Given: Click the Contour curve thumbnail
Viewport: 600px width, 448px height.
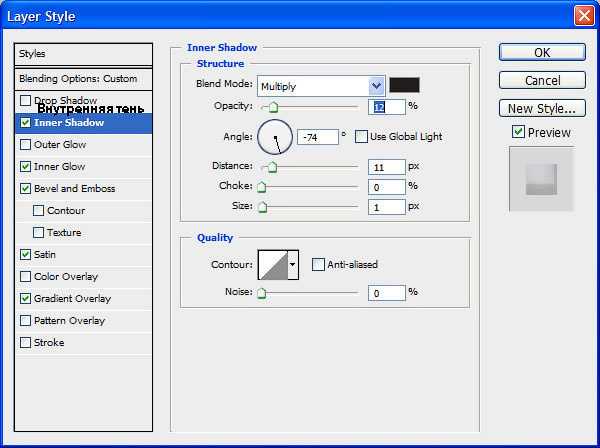Looking at the screenshot, I should [273, 265].
